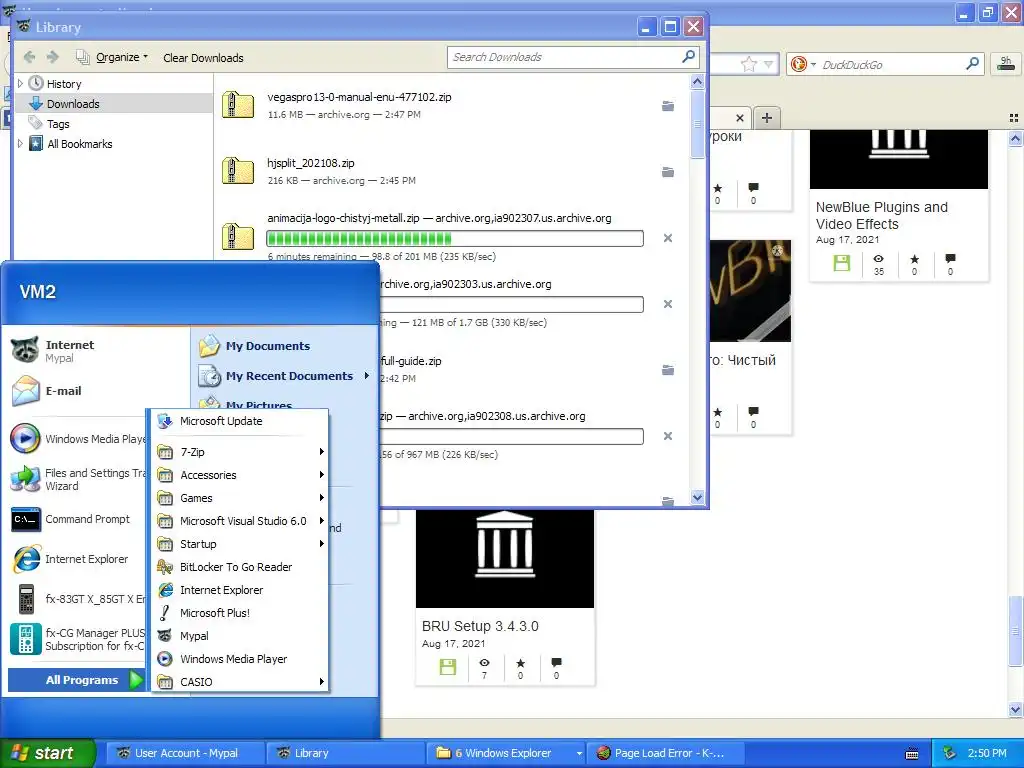This screenshot has width=1024, height=768.
Task: Click the on-screen keyboard tray icon
Action: point(912,754)
